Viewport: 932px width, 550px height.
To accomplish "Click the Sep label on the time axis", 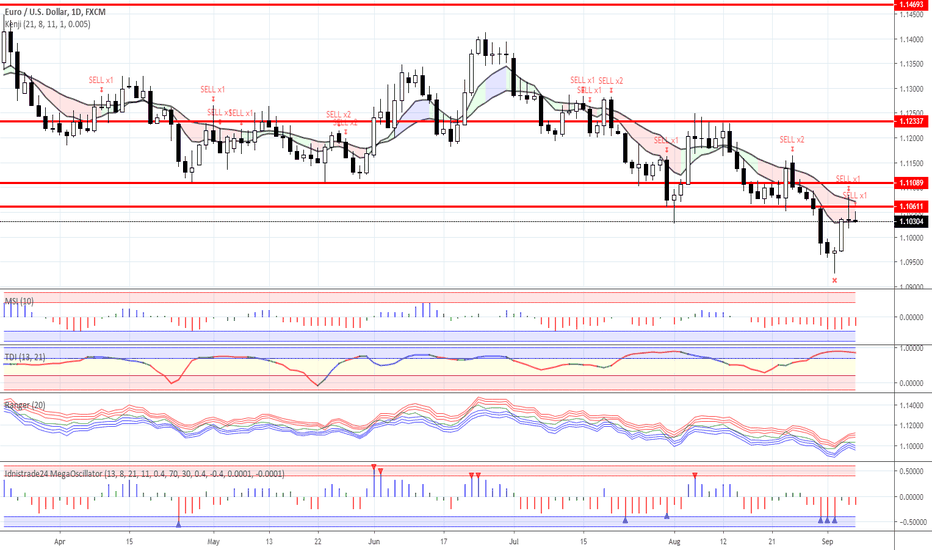I will pyautogui.click(x=827, y=542).
